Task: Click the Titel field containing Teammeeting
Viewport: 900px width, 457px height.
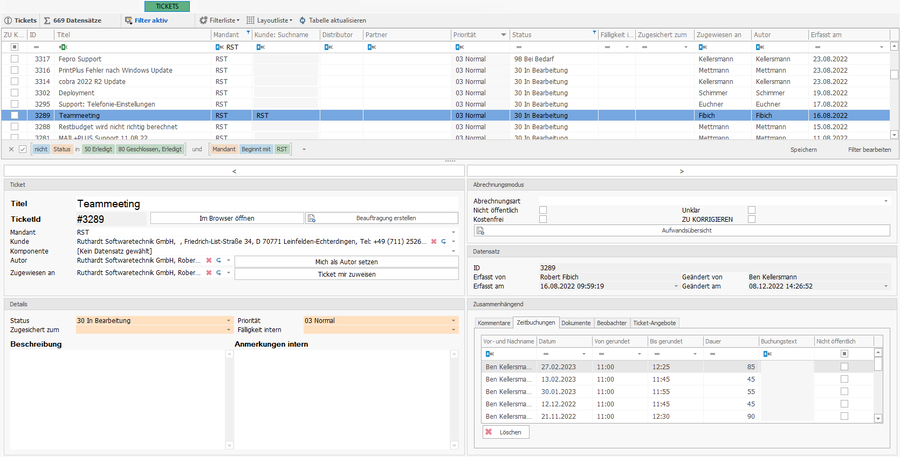Action: [267, 204]
